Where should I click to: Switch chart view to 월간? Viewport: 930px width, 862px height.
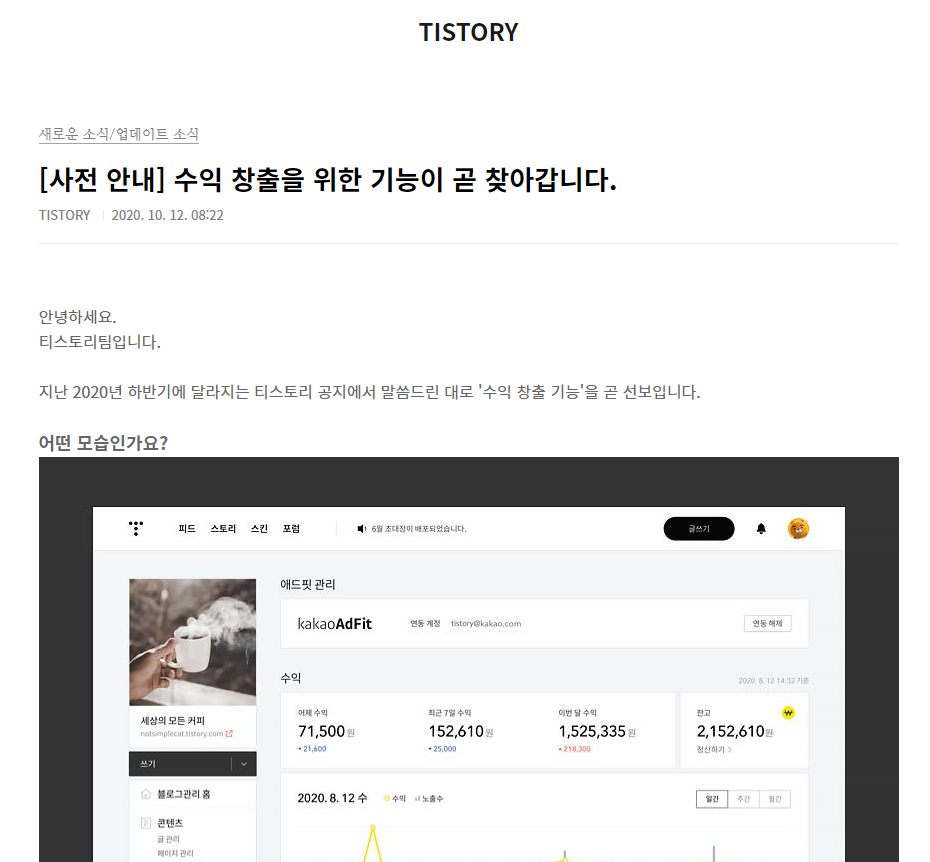775,799
